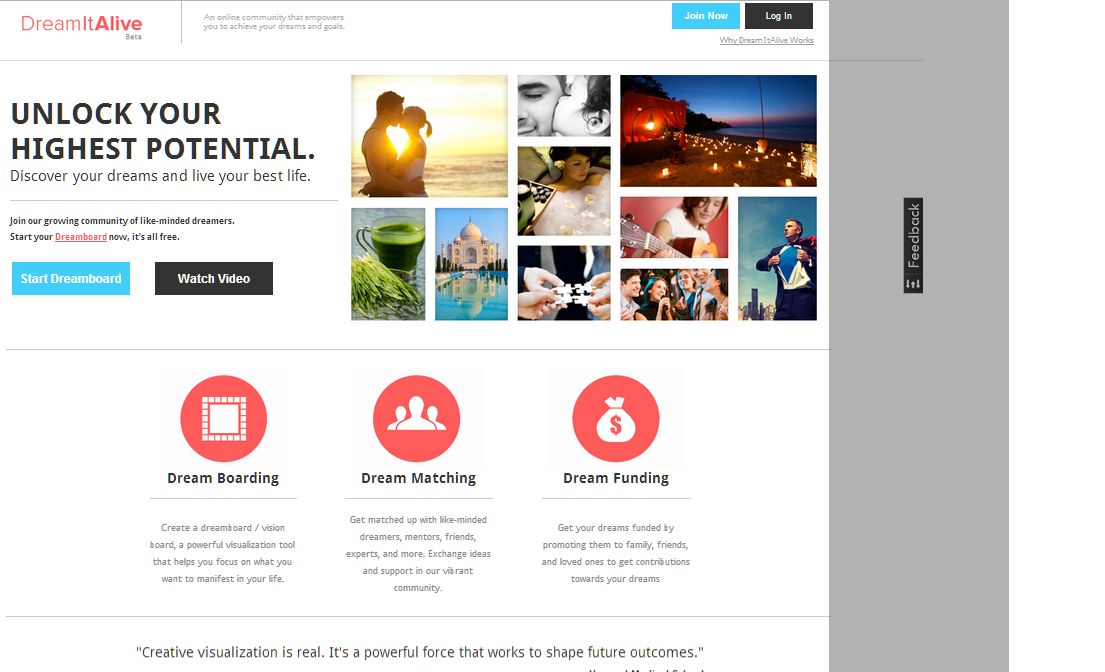Click the arrows icon below Feedback tab

pyautogui.click(x=913, y=284)
